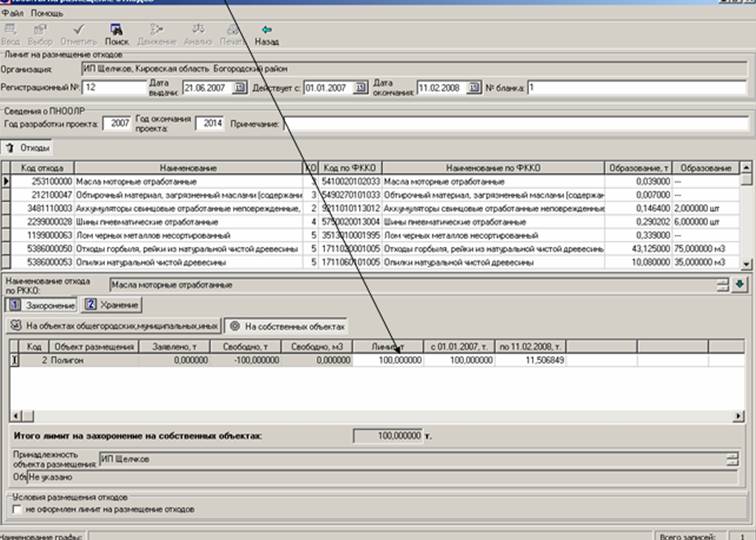Click the Ввод toolbar icon

[11, 31]
